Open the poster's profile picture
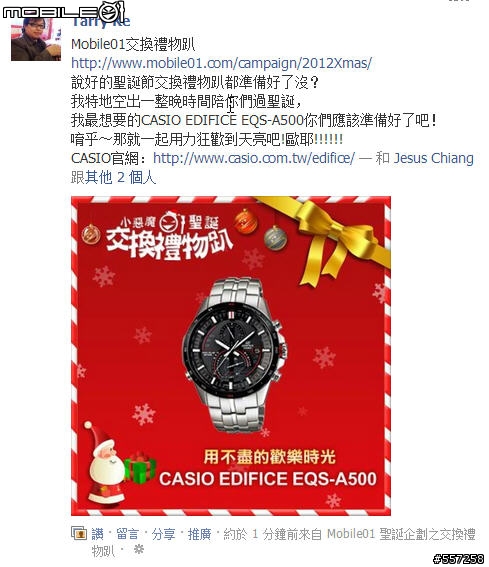This screenshot has width=489, height=567. click(36, 39)
